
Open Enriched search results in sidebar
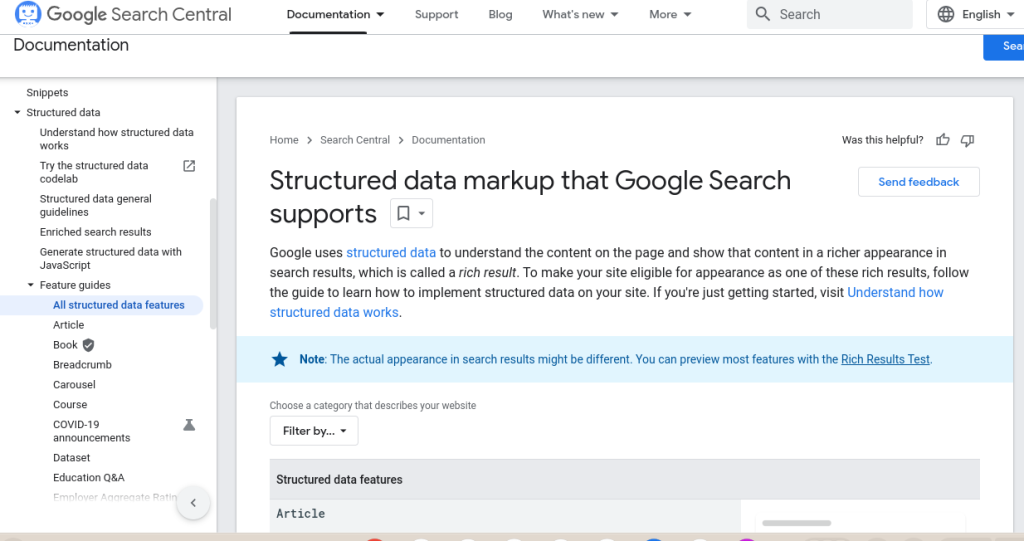(x=95, y=232)
